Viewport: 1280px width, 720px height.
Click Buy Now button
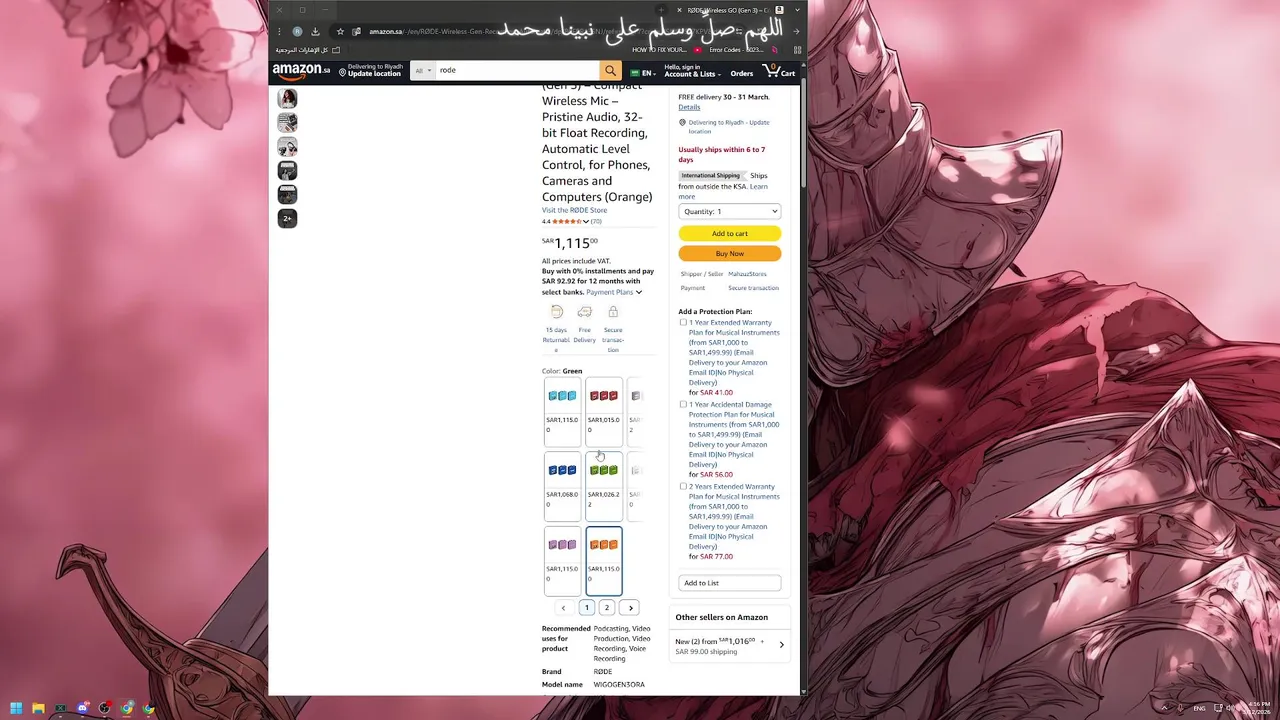[729, 253]
